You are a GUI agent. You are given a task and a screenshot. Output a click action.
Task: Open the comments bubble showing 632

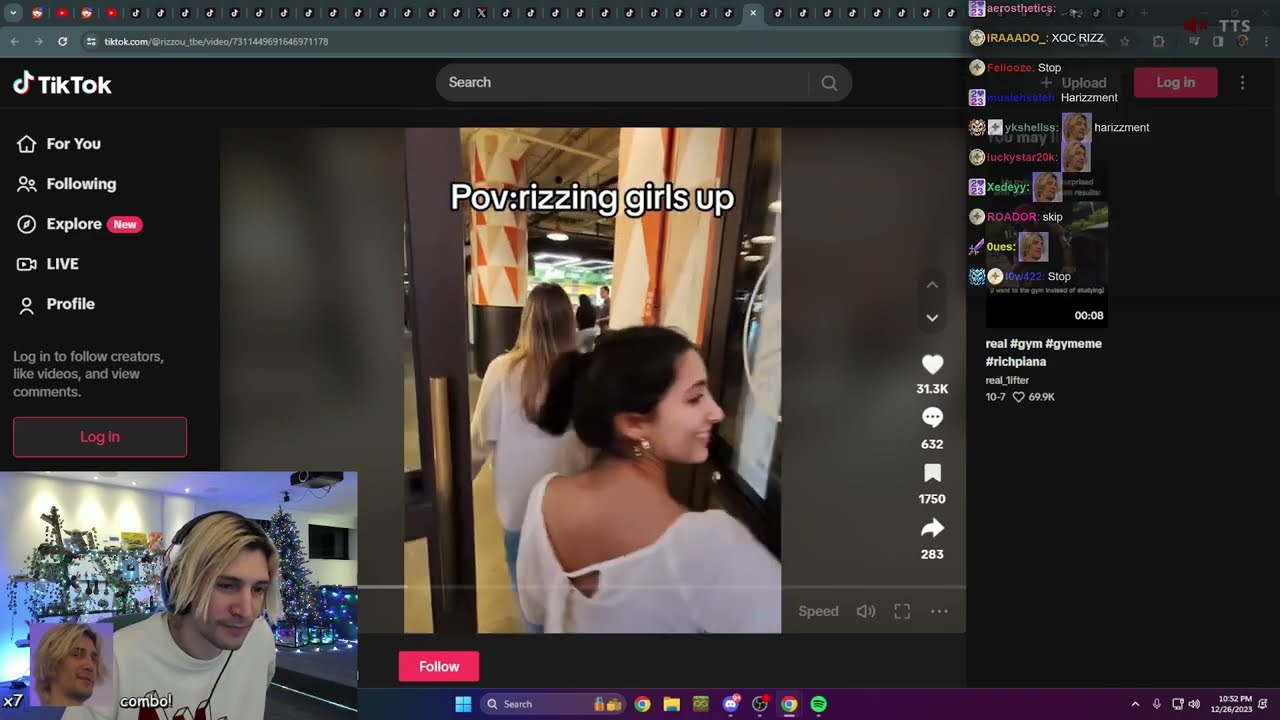tap(932, 418)
